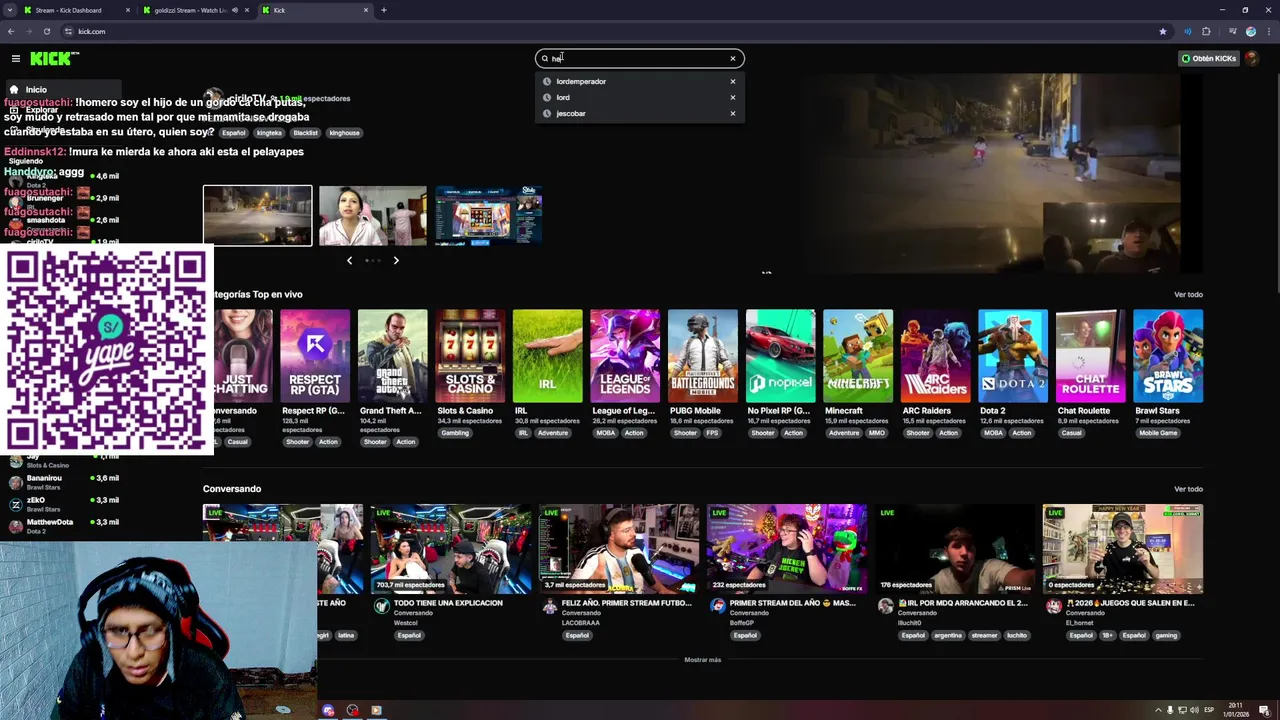Open the tab search dropdown arrow

click(9, 10)
